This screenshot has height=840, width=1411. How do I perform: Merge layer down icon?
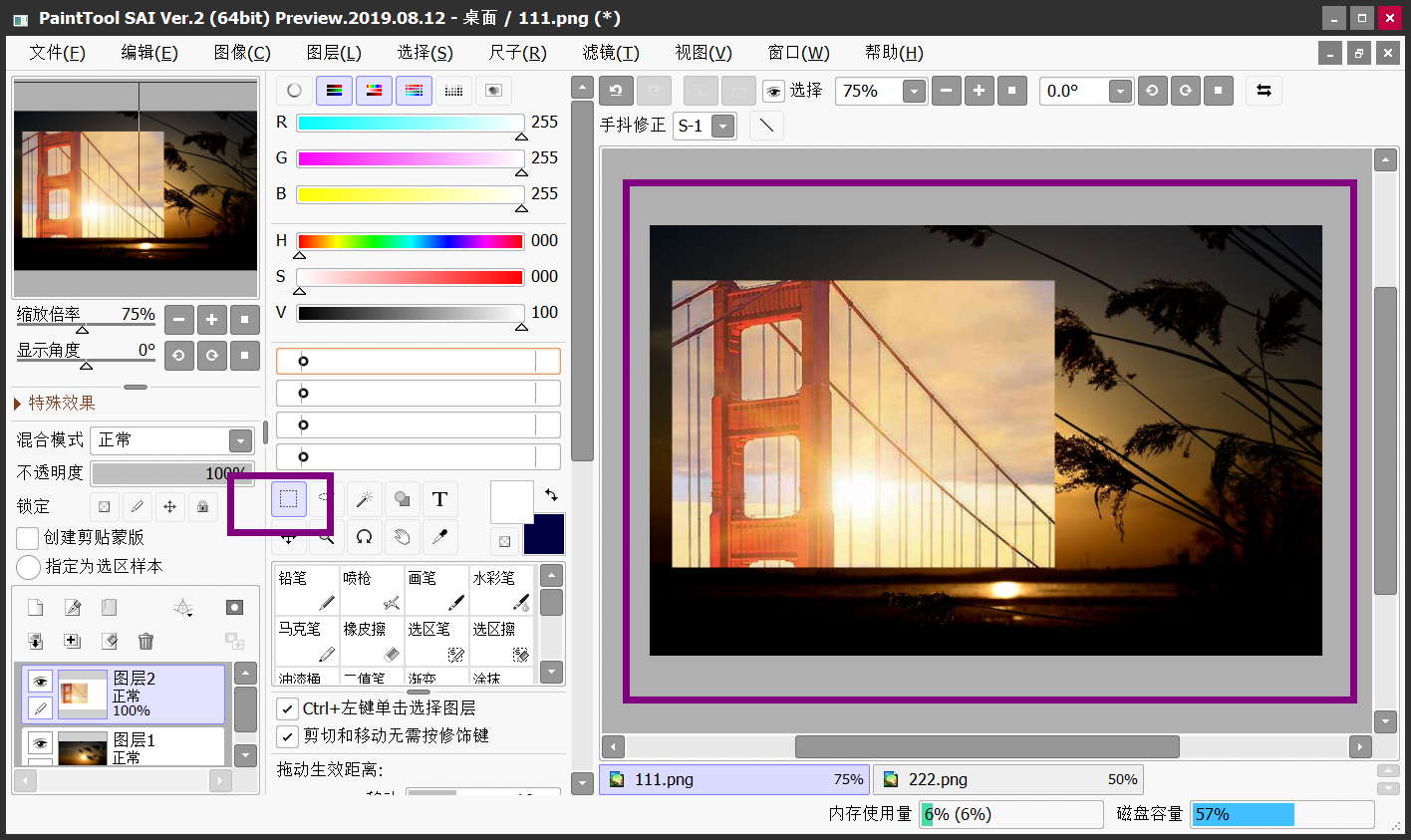(72, 641)
